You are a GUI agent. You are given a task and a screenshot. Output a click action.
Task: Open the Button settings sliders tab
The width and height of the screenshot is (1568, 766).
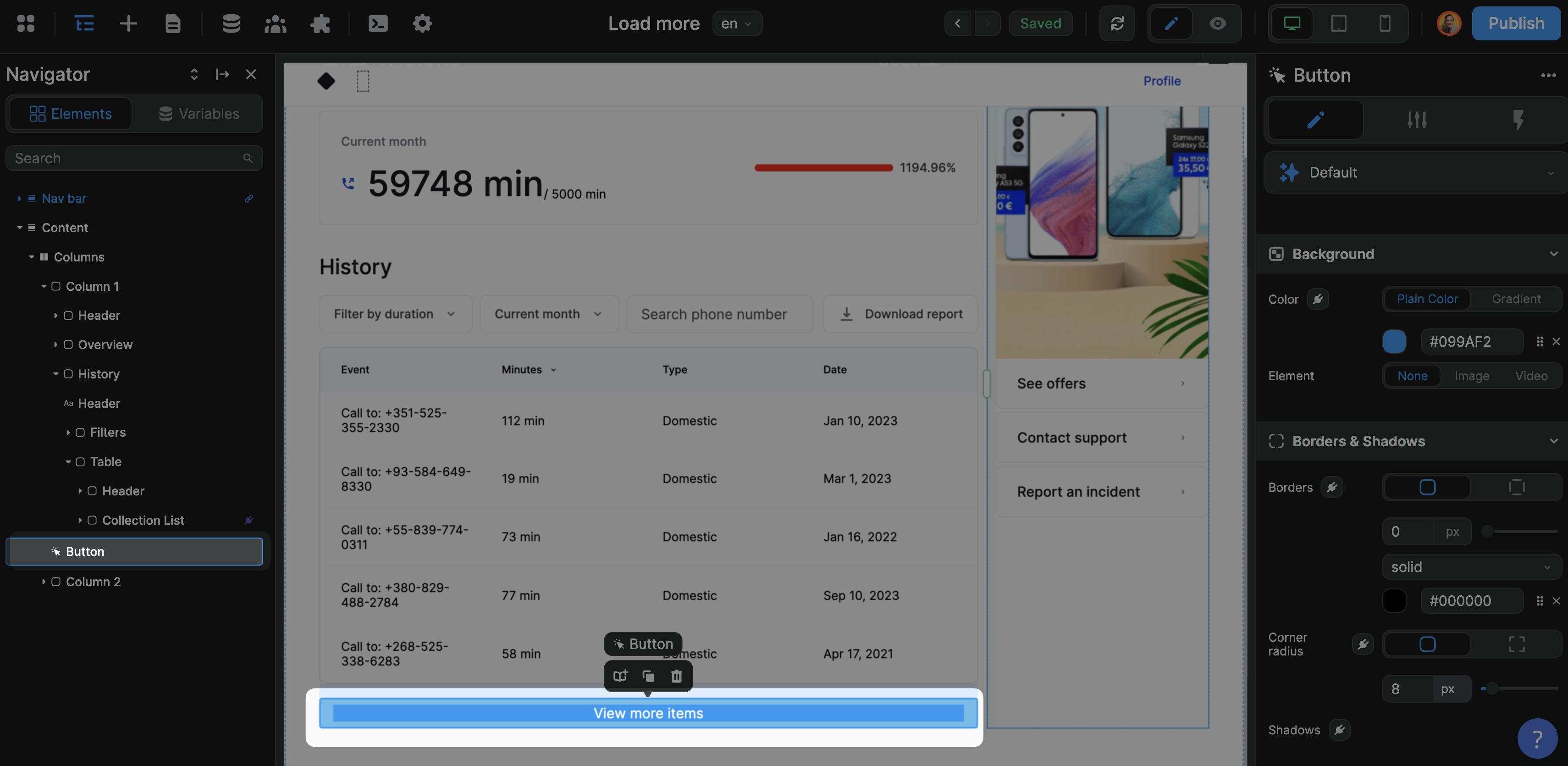click(x=1416, y=120)
